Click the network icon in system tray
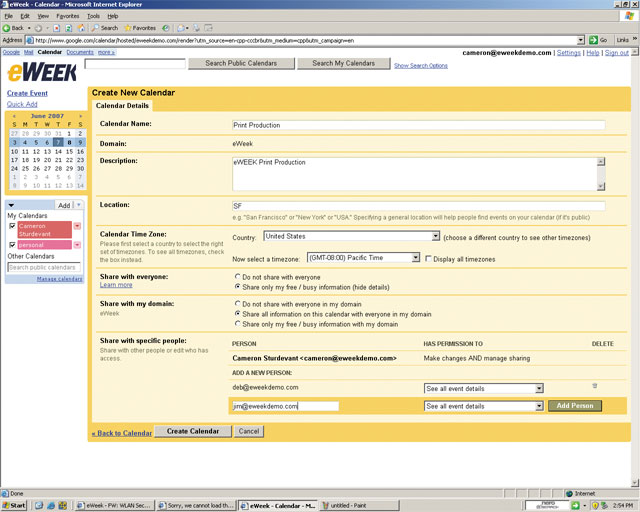640x512 pixels. point(604,505)
